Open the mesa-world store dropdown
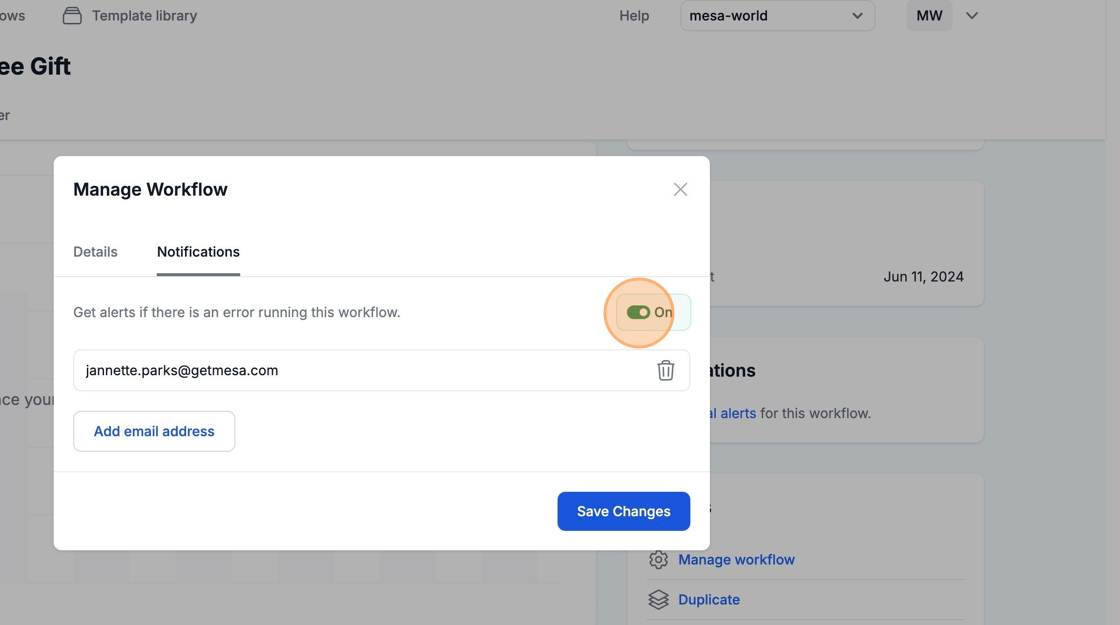The image size is (1120, 625). click(x=777, y=16)
